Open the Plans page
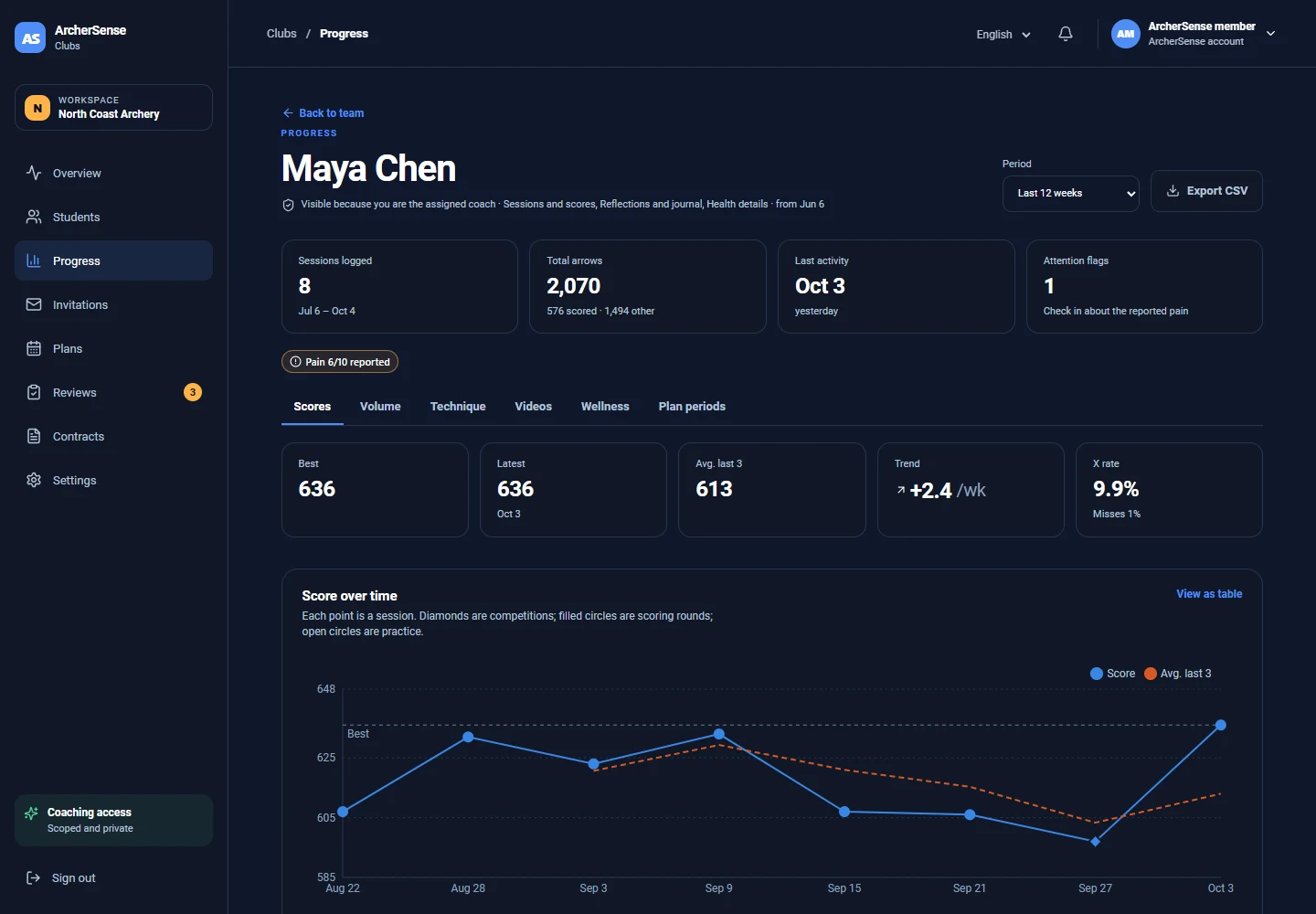The image size is (1316, 914). tap(113, 348)
